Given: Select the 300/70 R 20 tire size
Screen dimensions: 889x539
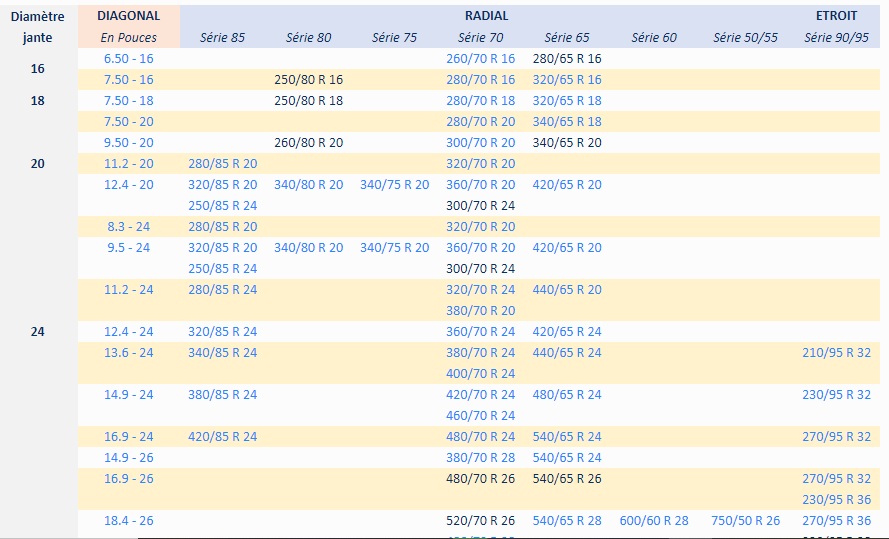Looking at the screenshot, I should tap(480, 143).
